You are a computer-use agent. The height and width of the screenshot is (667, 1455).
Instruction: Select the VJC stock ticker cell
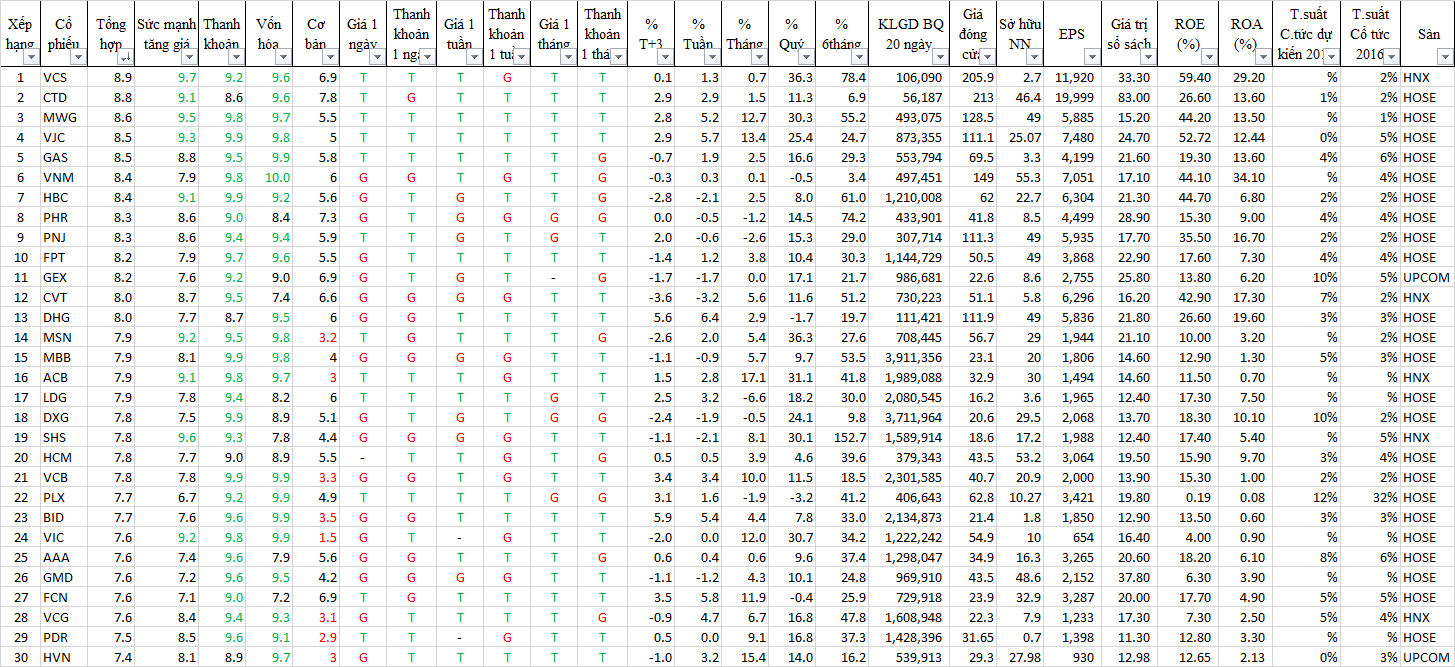pos(65,137)
